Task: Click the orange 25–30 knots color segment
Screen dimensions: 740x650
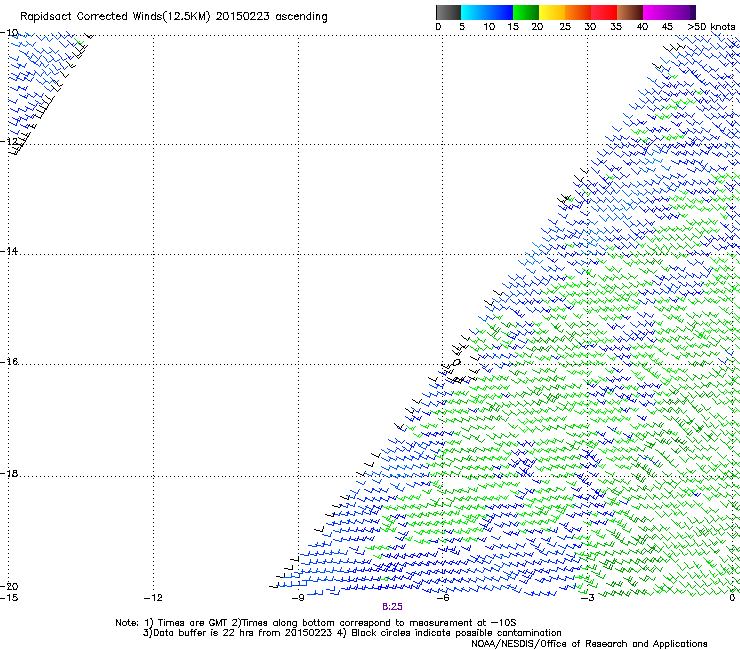Action: (578, 12)
